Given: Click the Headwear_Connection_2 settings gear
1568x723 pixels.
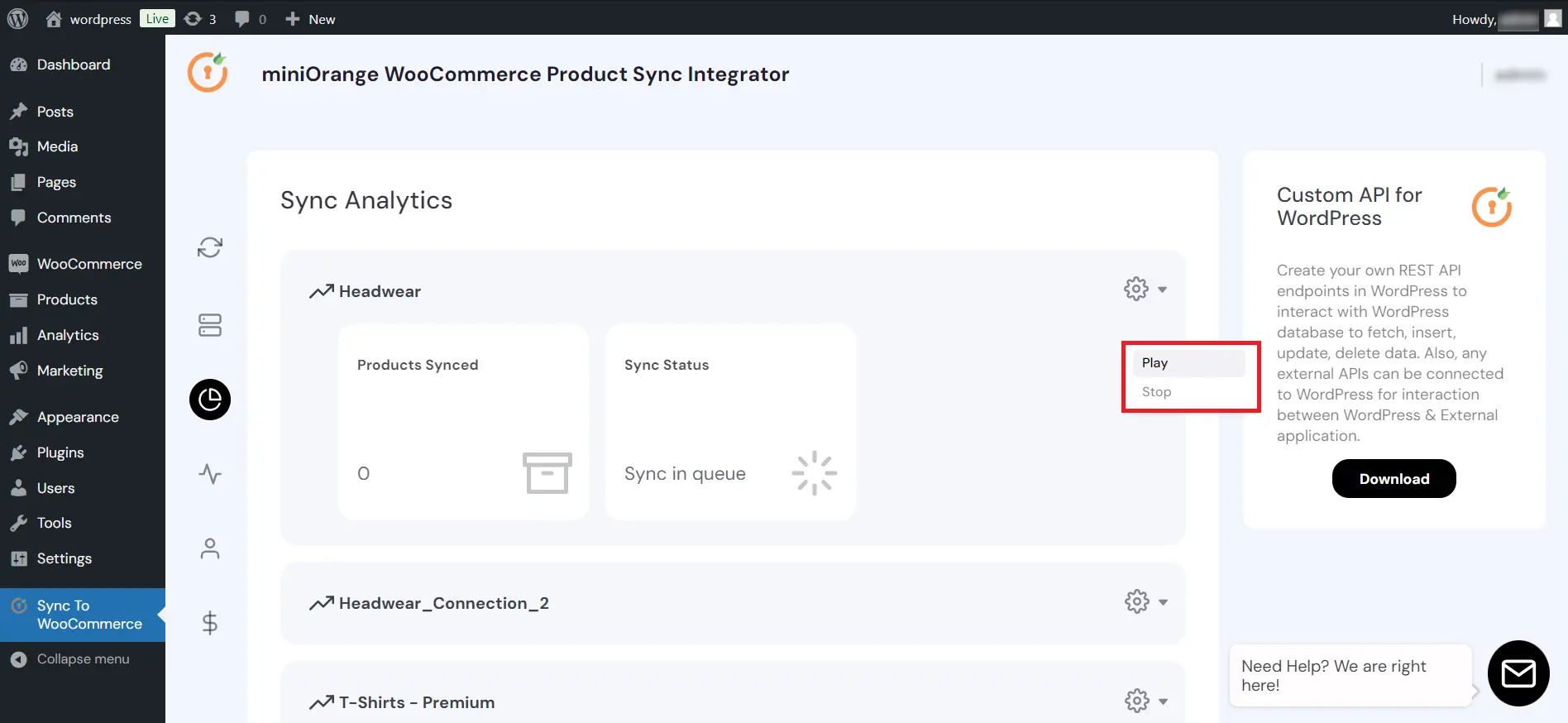Looking at the screenshot, I should [1137, 601].
